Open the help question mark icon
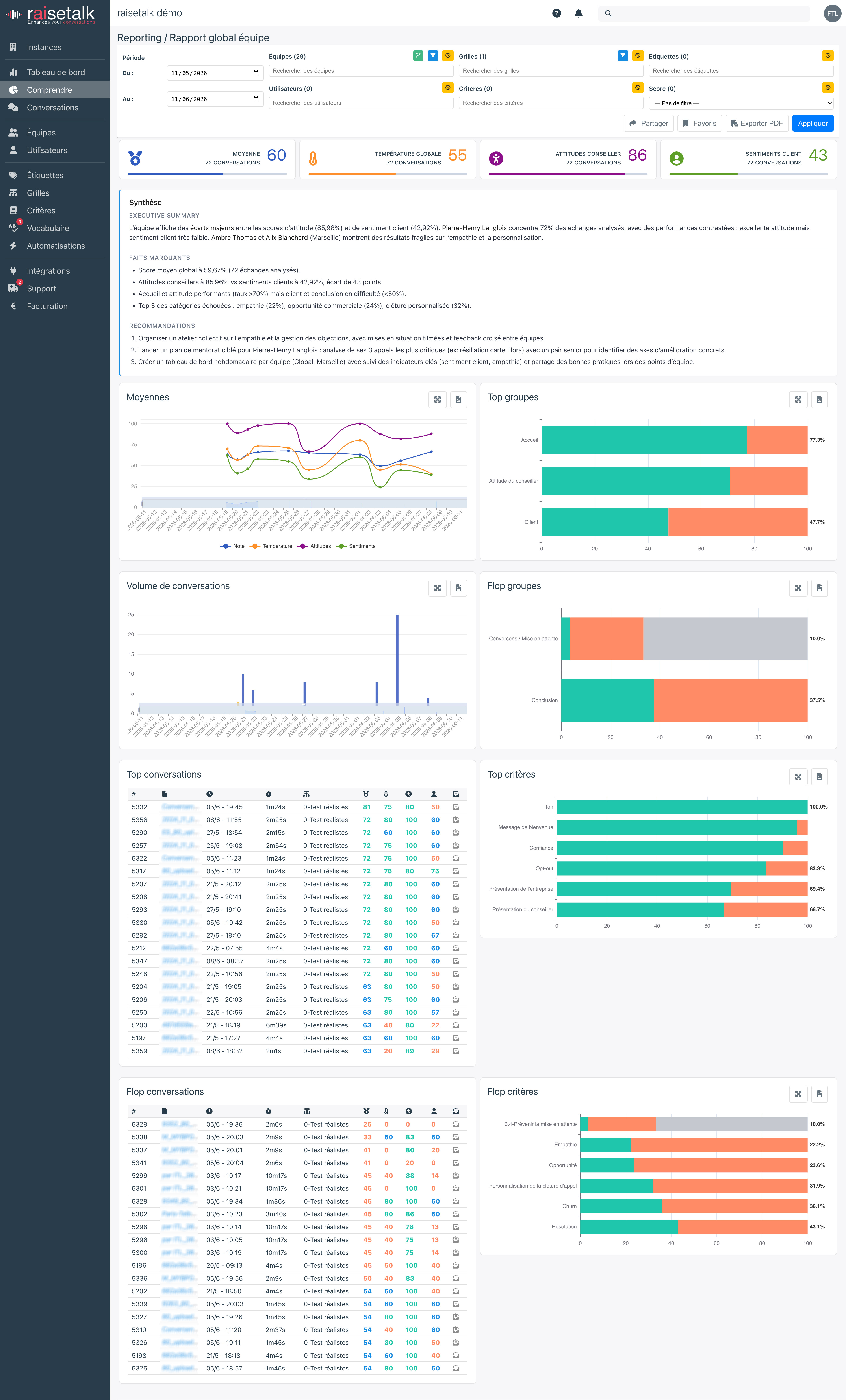Screen dimensions: 846x1400 point(557,13)
